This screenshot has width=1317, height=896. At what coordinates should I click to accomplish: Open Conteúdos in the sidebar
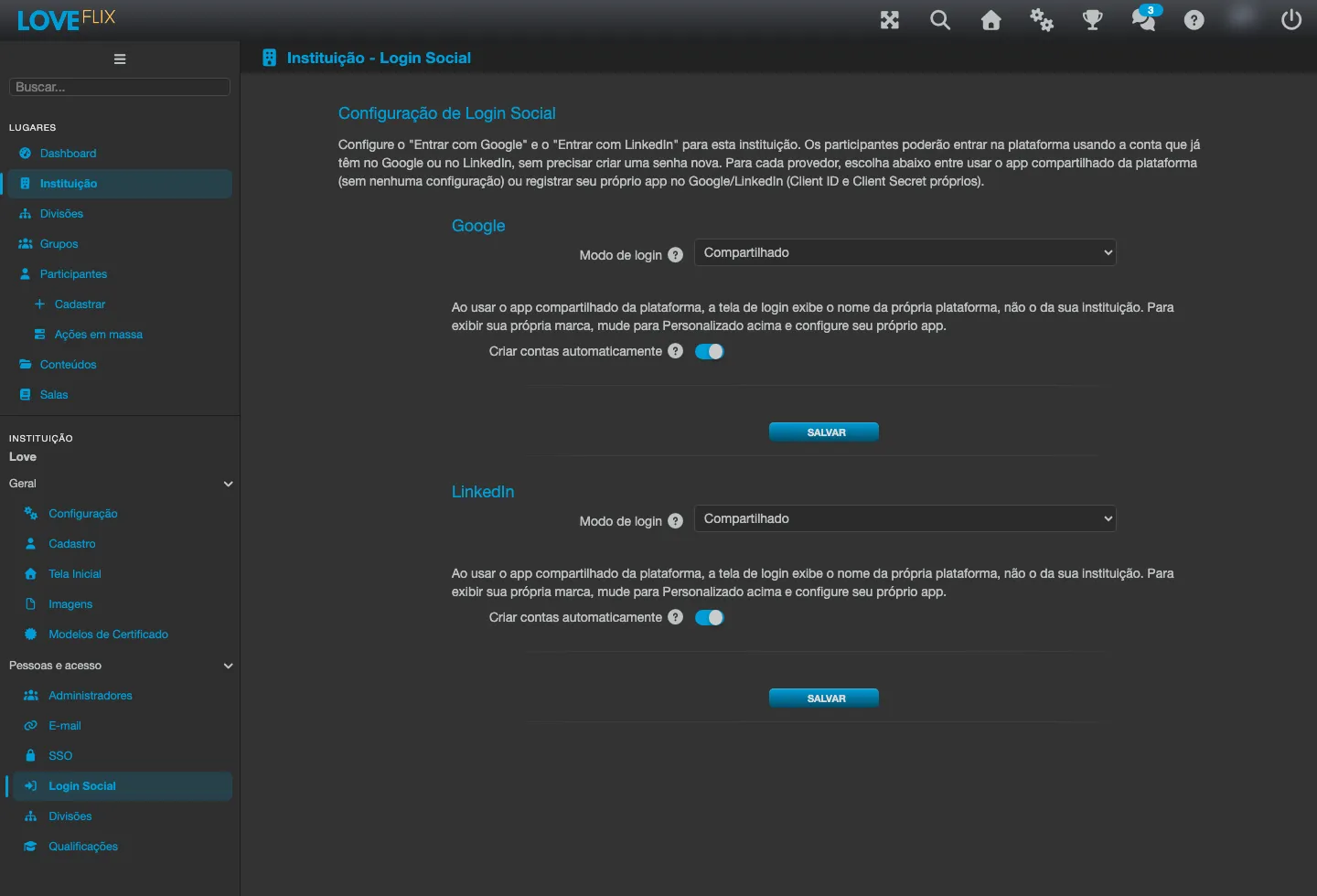tap(68, 365)
